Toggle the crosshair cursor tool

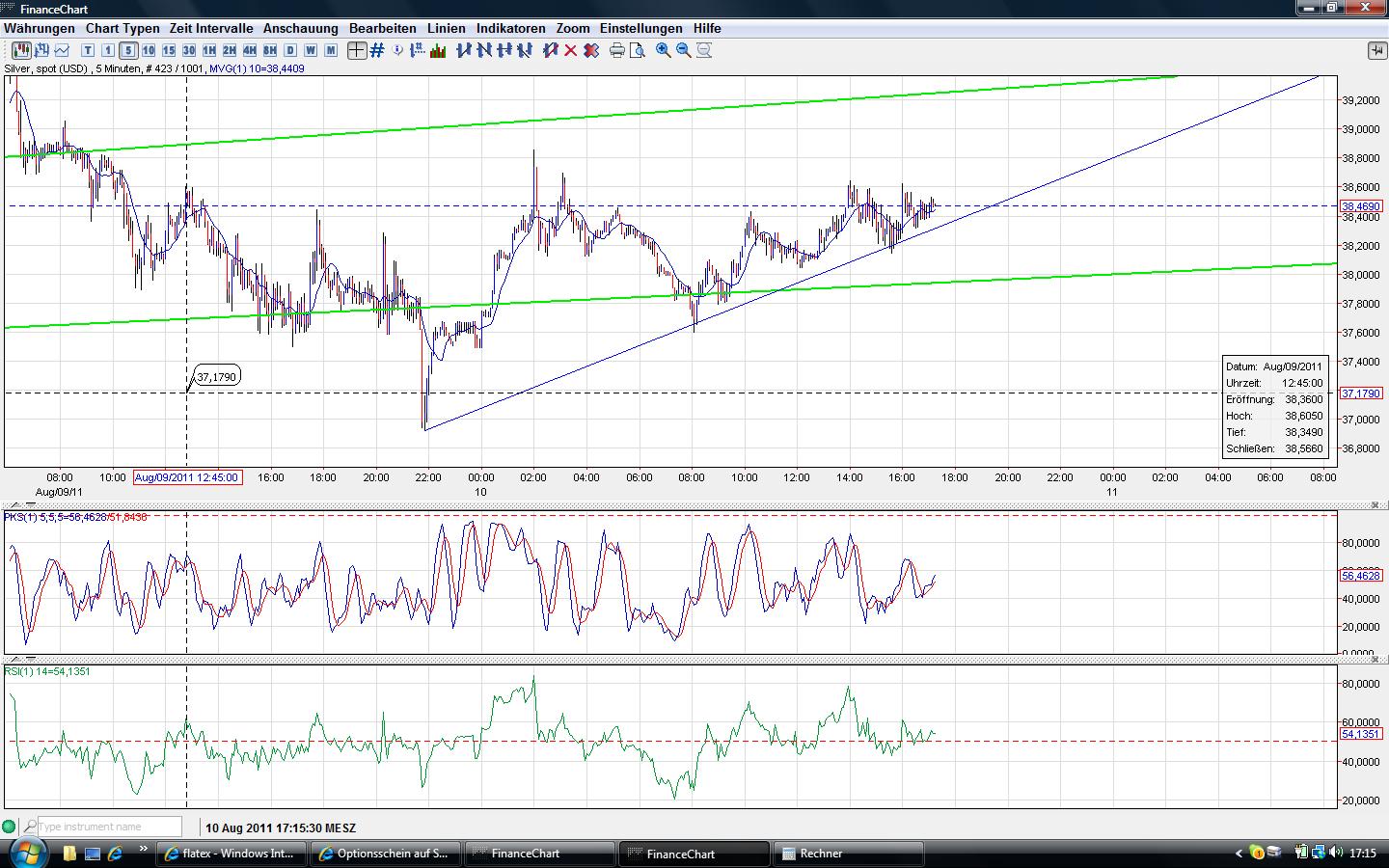[357, 50]
